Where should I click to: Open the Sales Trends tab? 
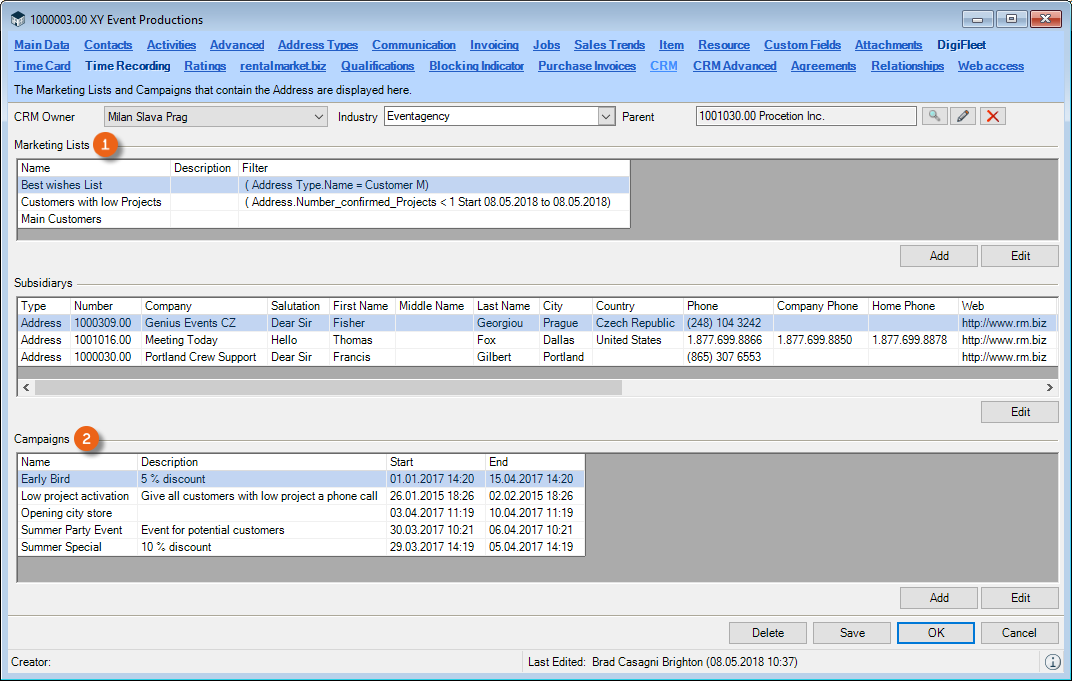609,45
